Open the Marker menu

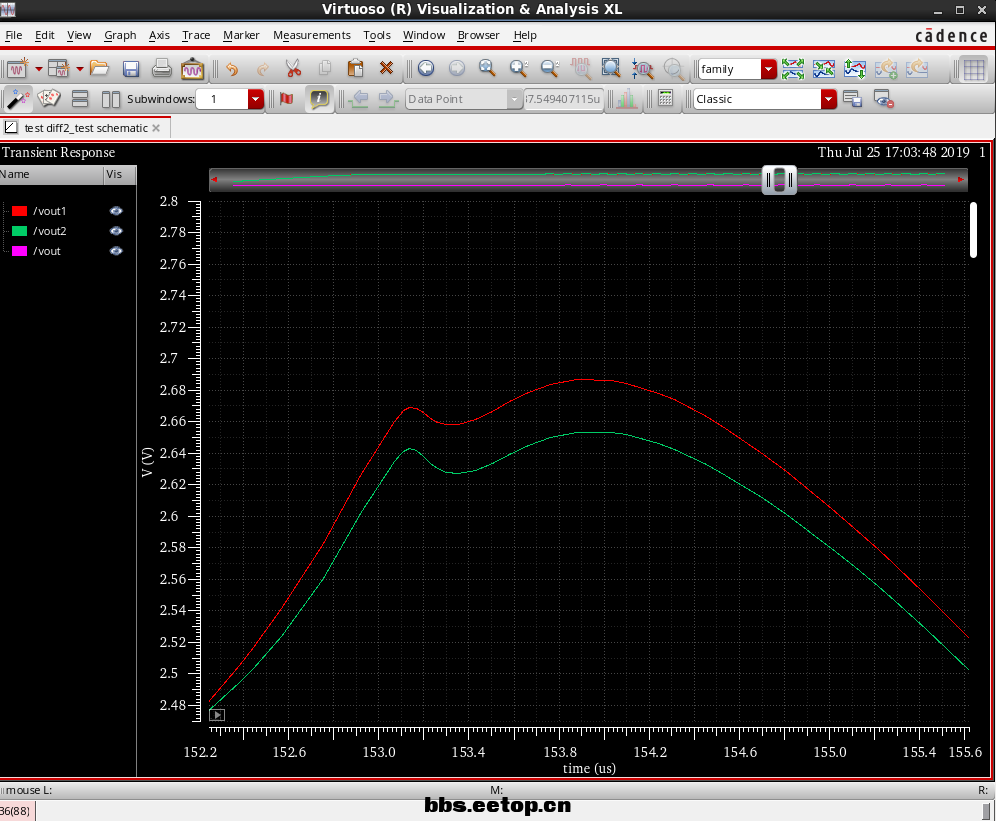coord(241,35)
